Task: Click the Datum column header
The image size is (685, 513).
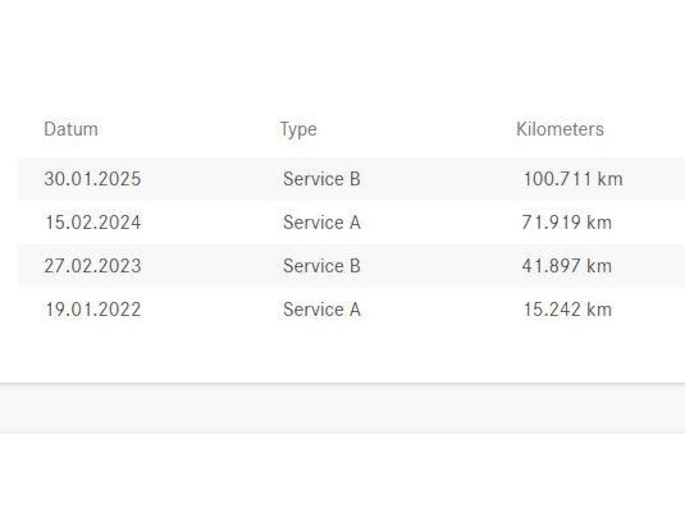Action: click(x=71, y=129)
